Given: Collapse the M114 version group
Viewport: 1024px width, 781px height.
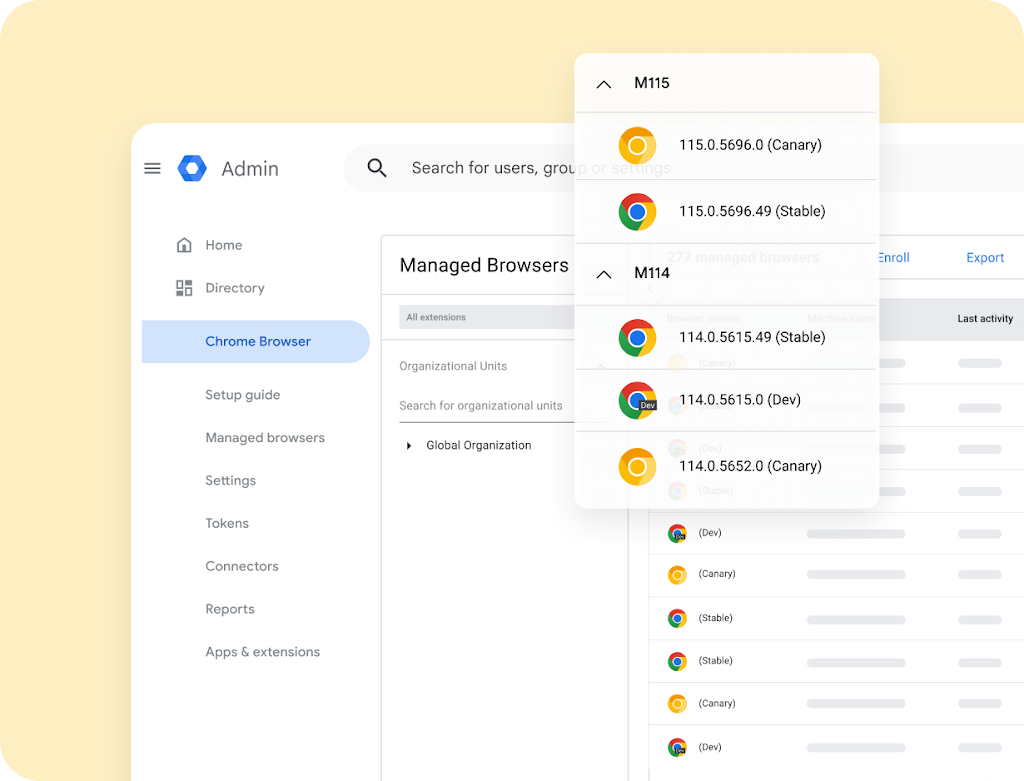Looking at the screenshot, I should 604,274.
